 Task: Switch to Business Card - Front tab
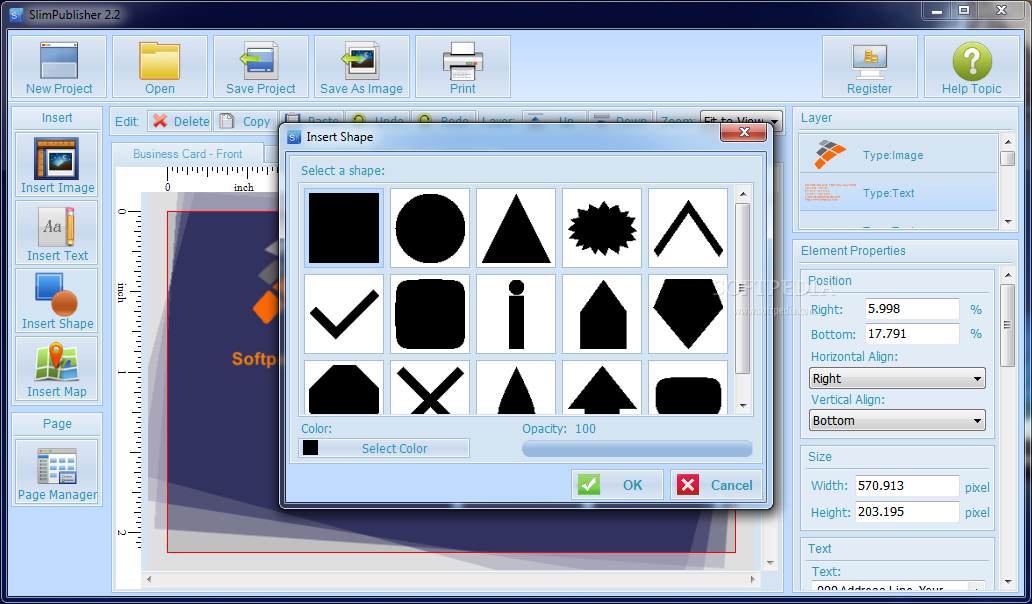188,154
